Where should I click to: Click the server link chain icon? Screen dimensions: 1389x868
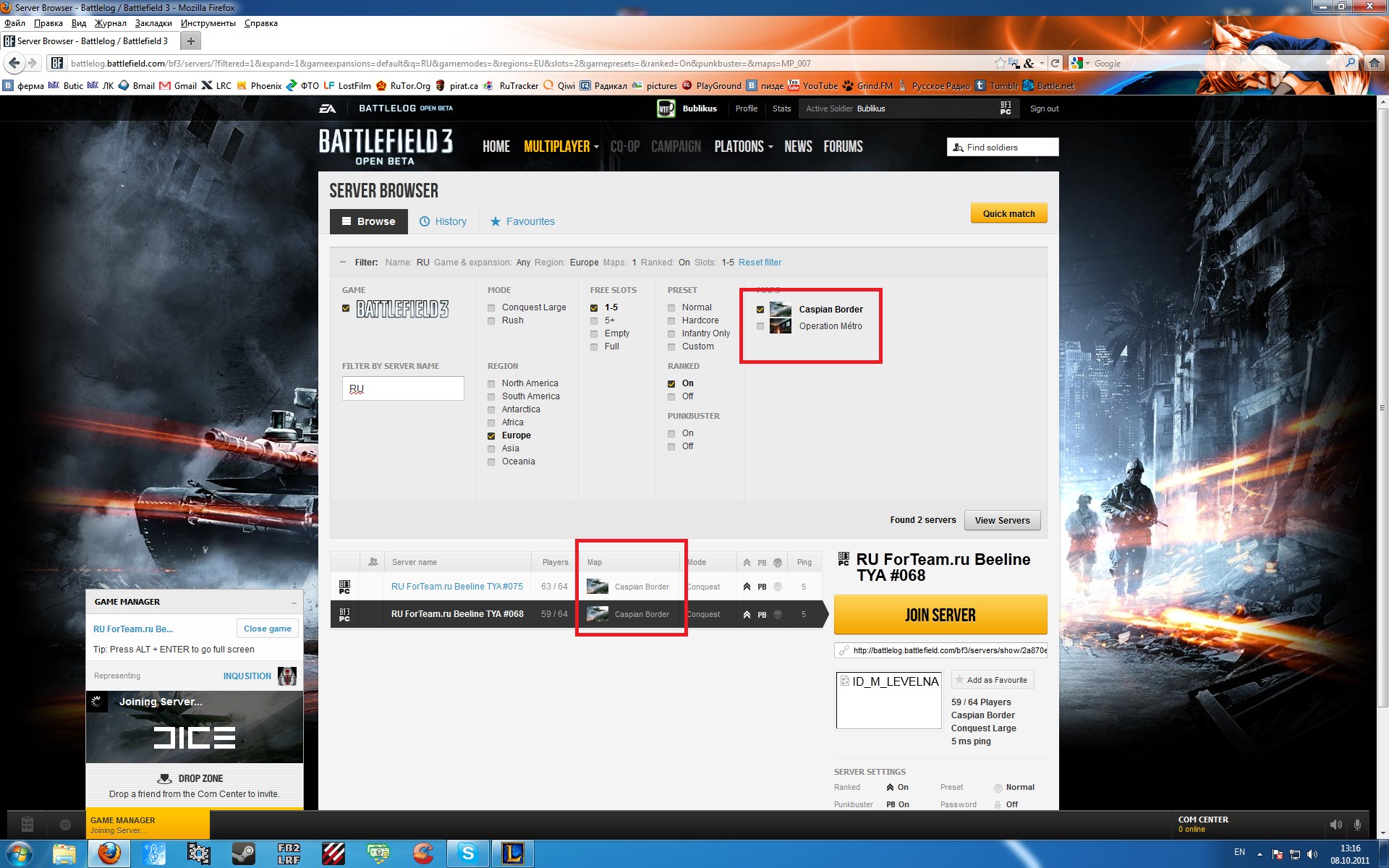[844, 650]
